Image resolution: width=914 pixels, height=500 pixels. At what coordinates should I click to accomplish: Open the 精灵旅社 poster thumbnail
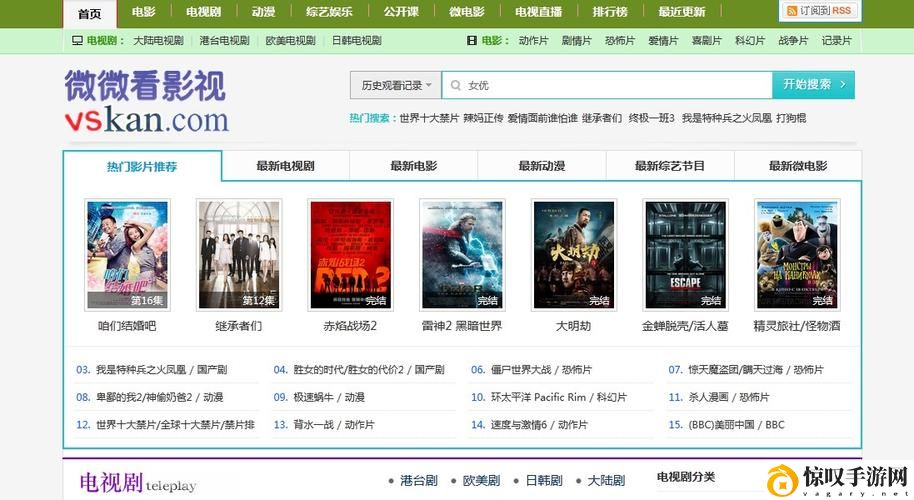pos(797,255)
